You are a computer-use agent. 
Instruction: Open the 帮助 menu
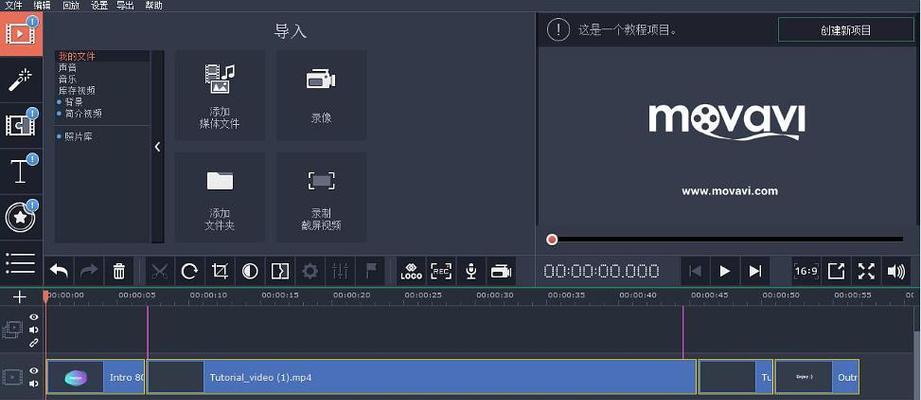coord(154,5)
